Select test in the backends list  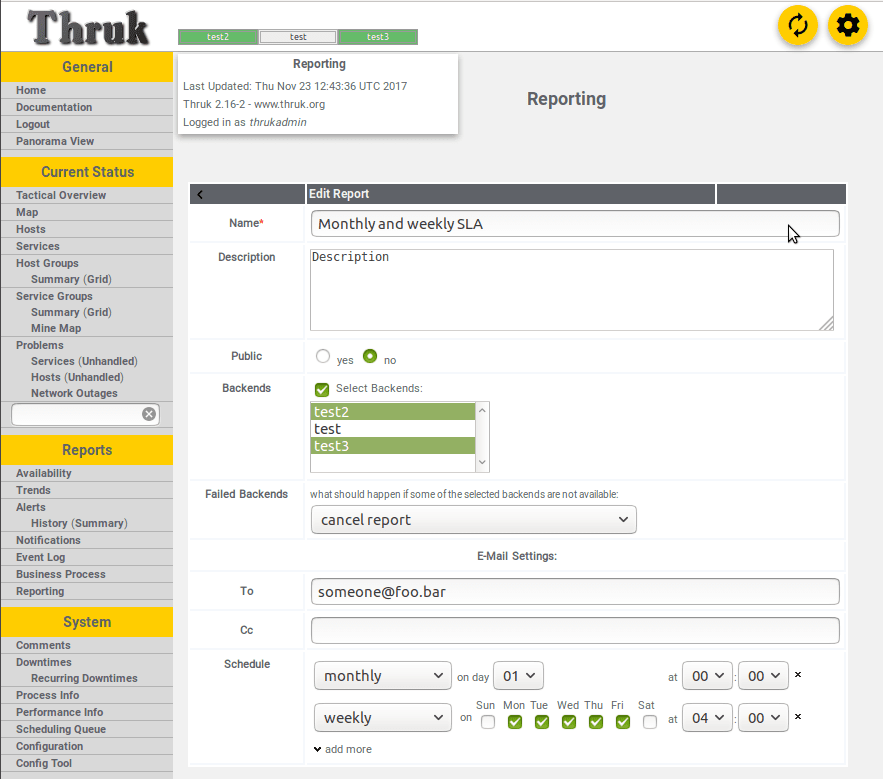click(393, 429)
